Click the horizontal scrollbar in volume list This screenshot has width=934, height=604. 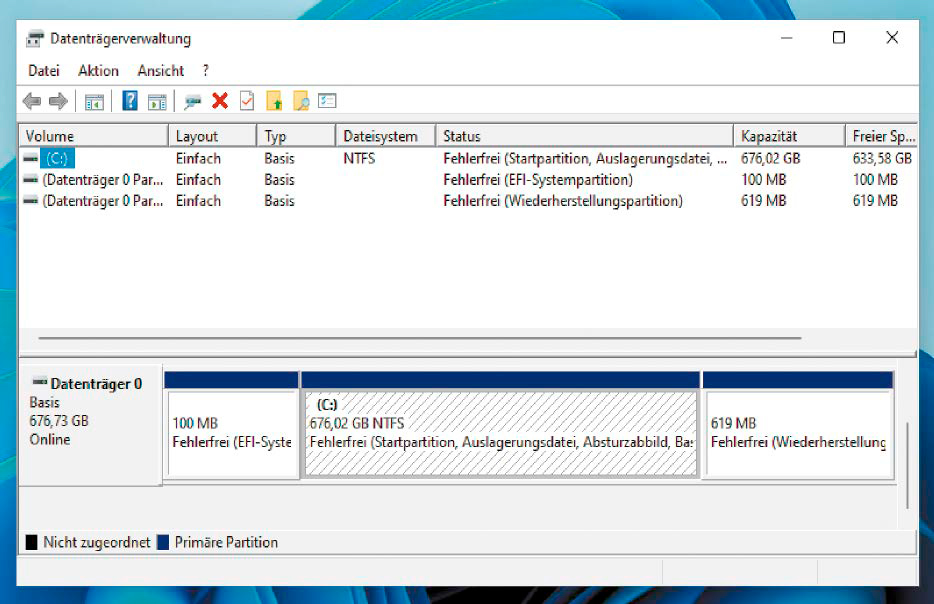(420, 338)
